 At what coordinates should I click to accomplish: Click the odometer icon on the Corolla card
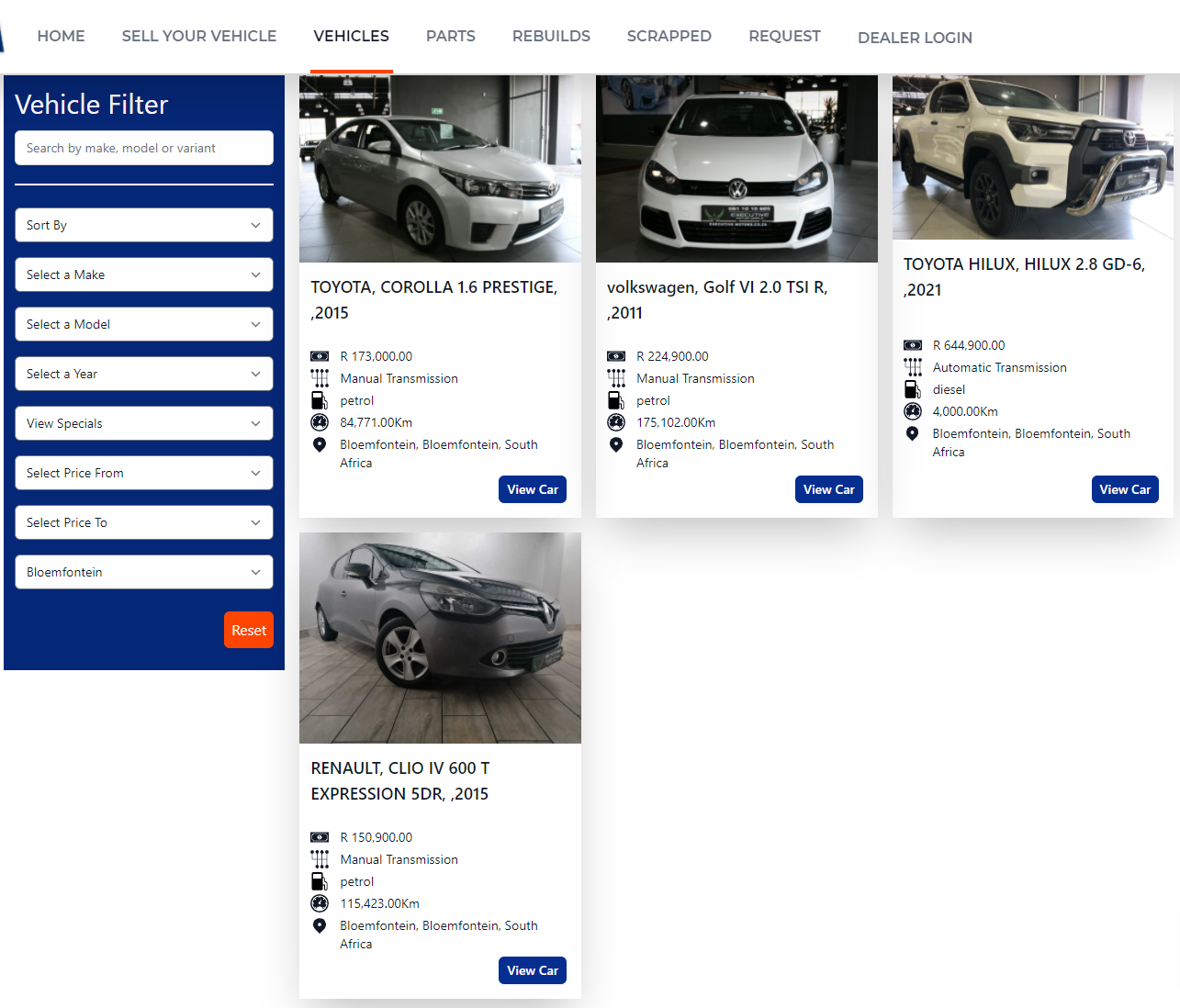(320, 422)
